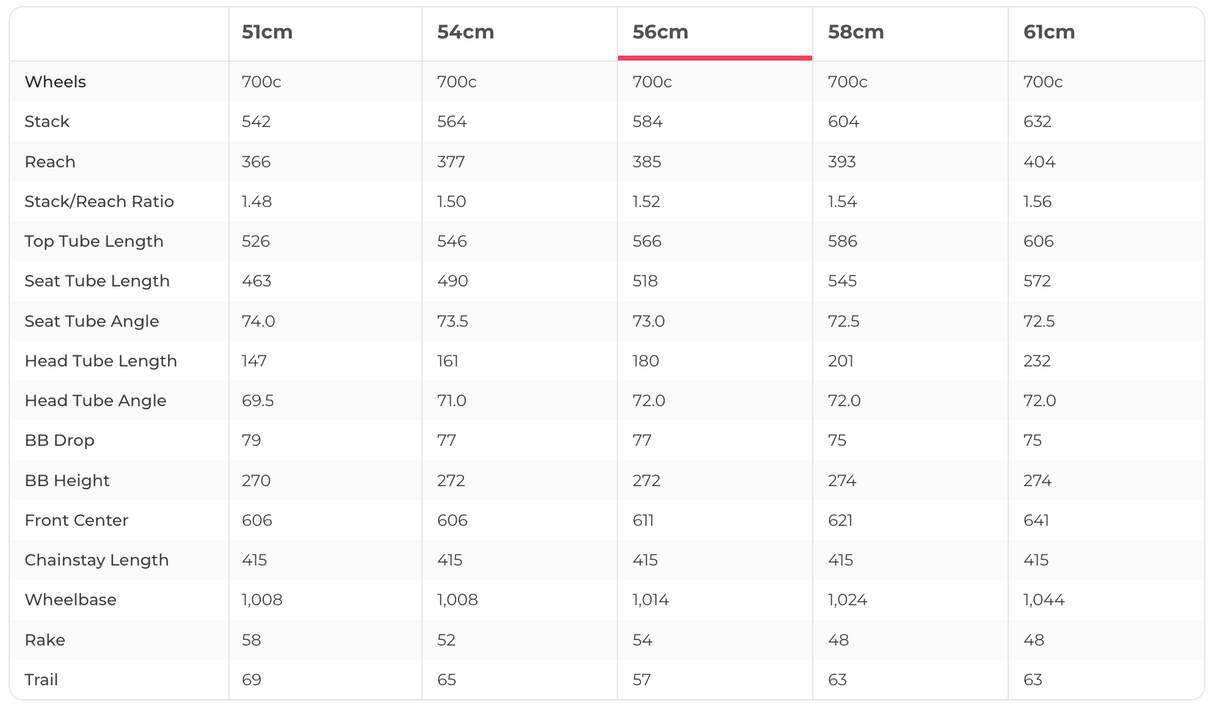Click the highlighted 56cm size header

660,32
